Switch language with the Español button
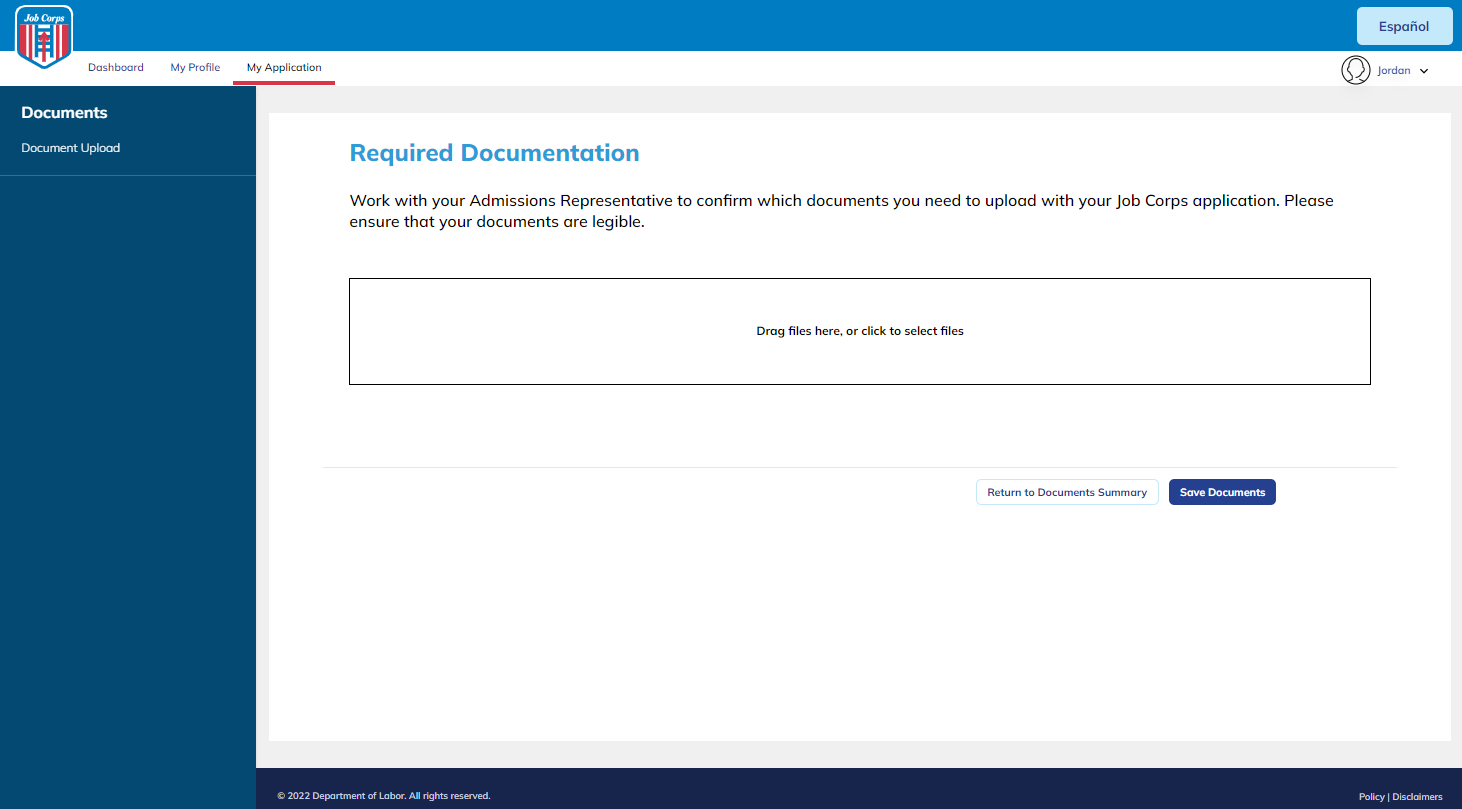The height and width of the screenshot is (809, 1462). 1404,26
